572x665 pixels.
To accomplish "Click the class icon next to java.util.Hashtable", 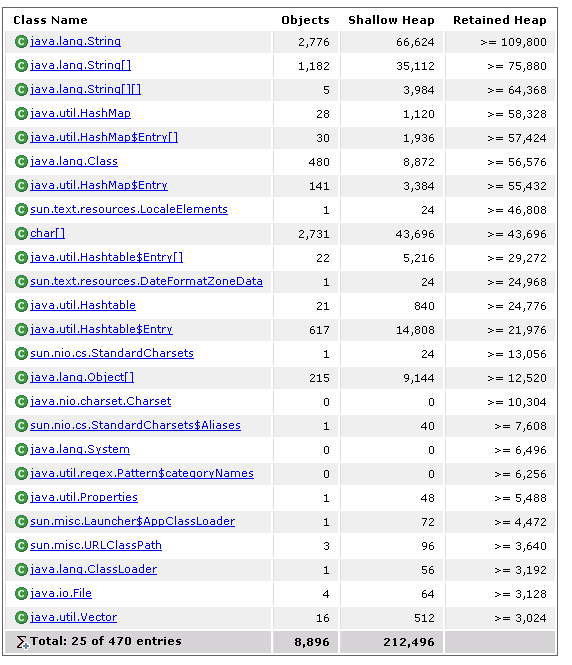I will (21, 305).
